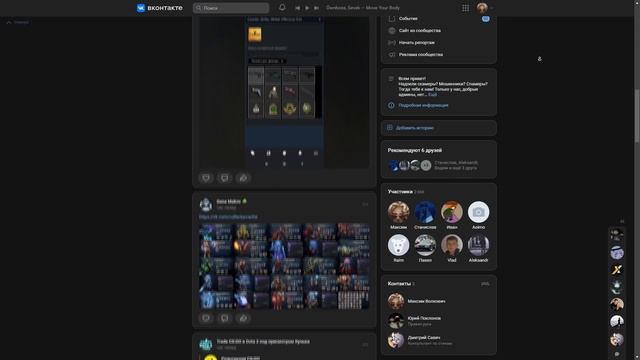Screen dimensions: 640x360
Task: Open the notifications bell
Action: (x=282, y=7)
